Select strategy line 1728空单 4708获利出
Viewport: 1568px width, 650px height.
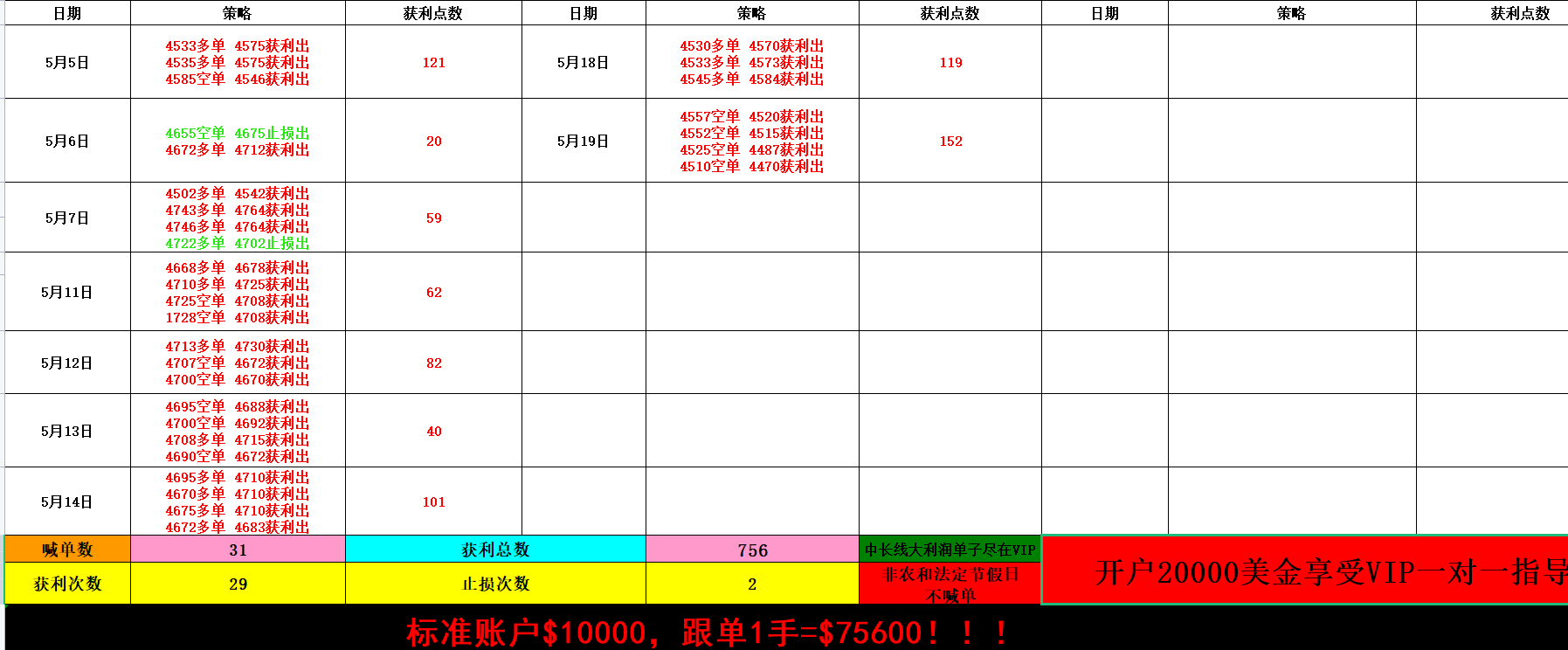[x=238, y=317]
